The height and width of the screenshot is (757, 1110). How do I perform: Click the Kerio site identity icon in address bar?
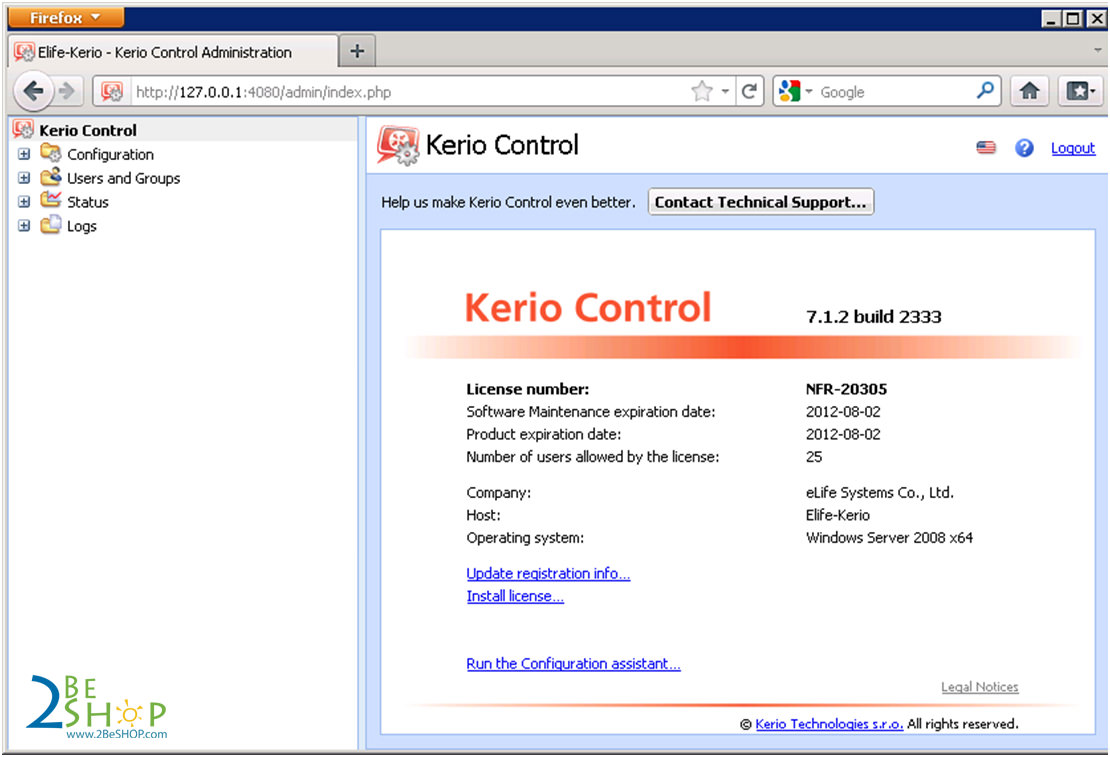click(x=112, y=91)
